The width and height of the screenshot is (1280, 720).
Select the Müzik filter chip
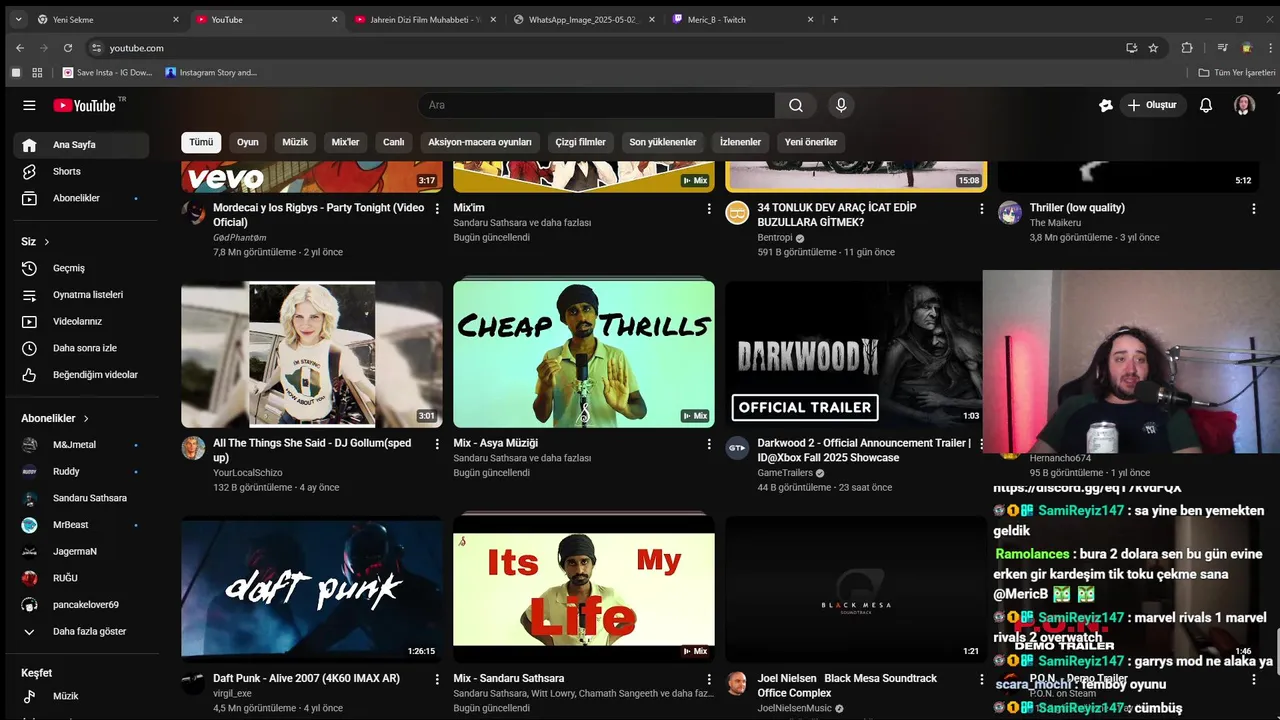click(295, 142)
